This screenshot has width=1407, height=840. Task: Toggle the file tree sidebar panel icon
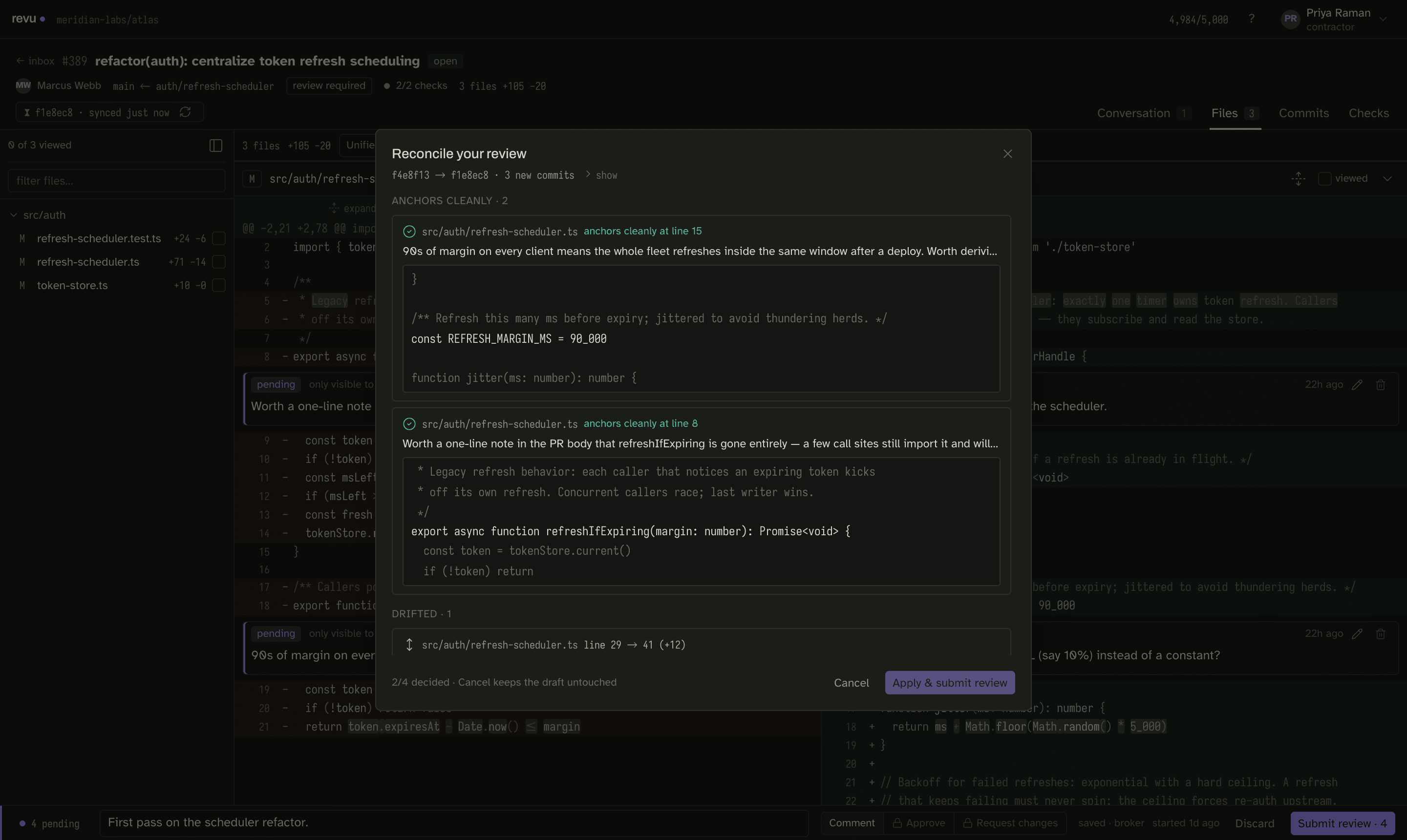point(216,146)
